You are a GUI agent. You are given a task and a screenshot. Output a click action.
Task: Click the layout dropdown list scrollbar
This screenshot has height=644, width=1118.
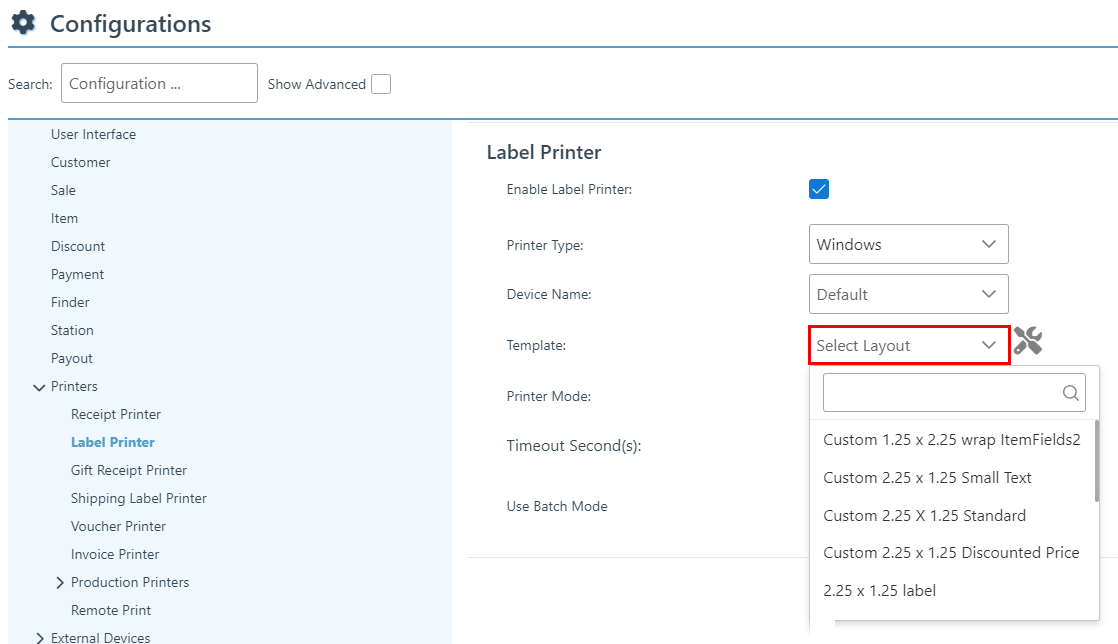click(x=1096, y=460)
